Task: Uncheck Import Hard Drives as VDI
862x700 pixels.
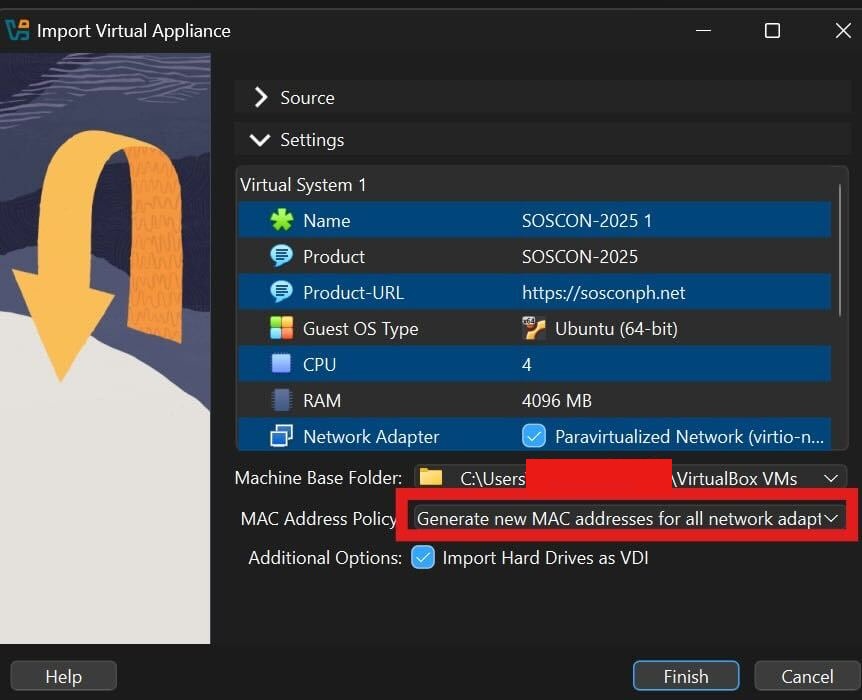Action: coord(423,558)
